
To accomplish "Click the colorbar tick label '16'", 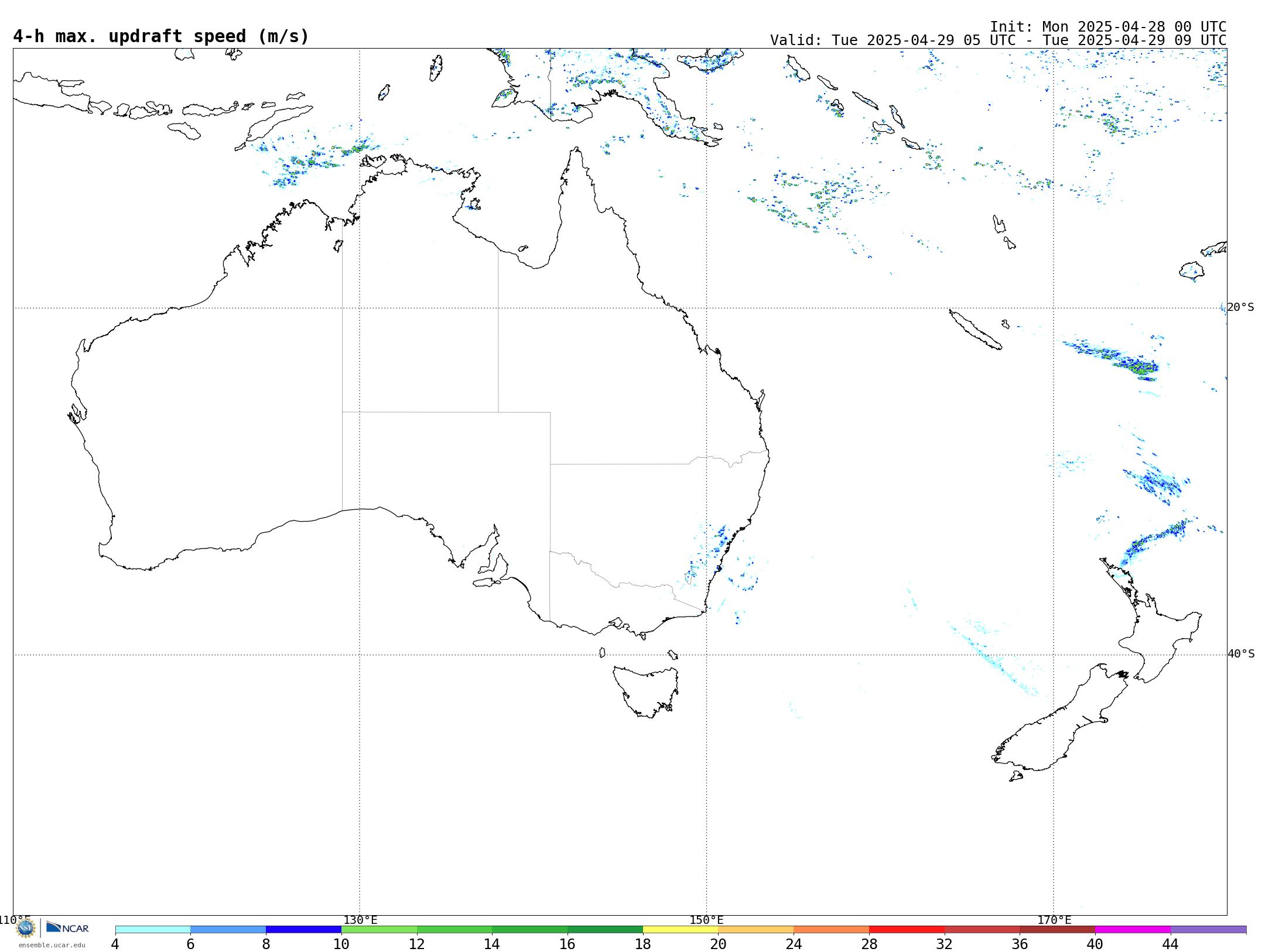I will click(567, 944).
